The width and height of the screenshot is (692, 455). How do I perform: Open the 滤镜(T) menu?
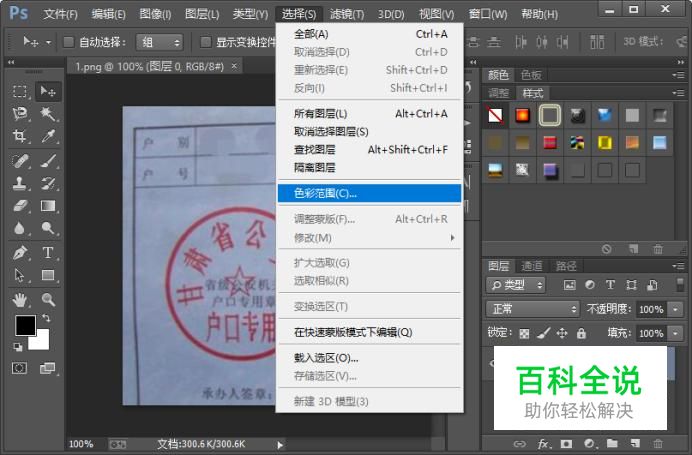coord(347,14)
